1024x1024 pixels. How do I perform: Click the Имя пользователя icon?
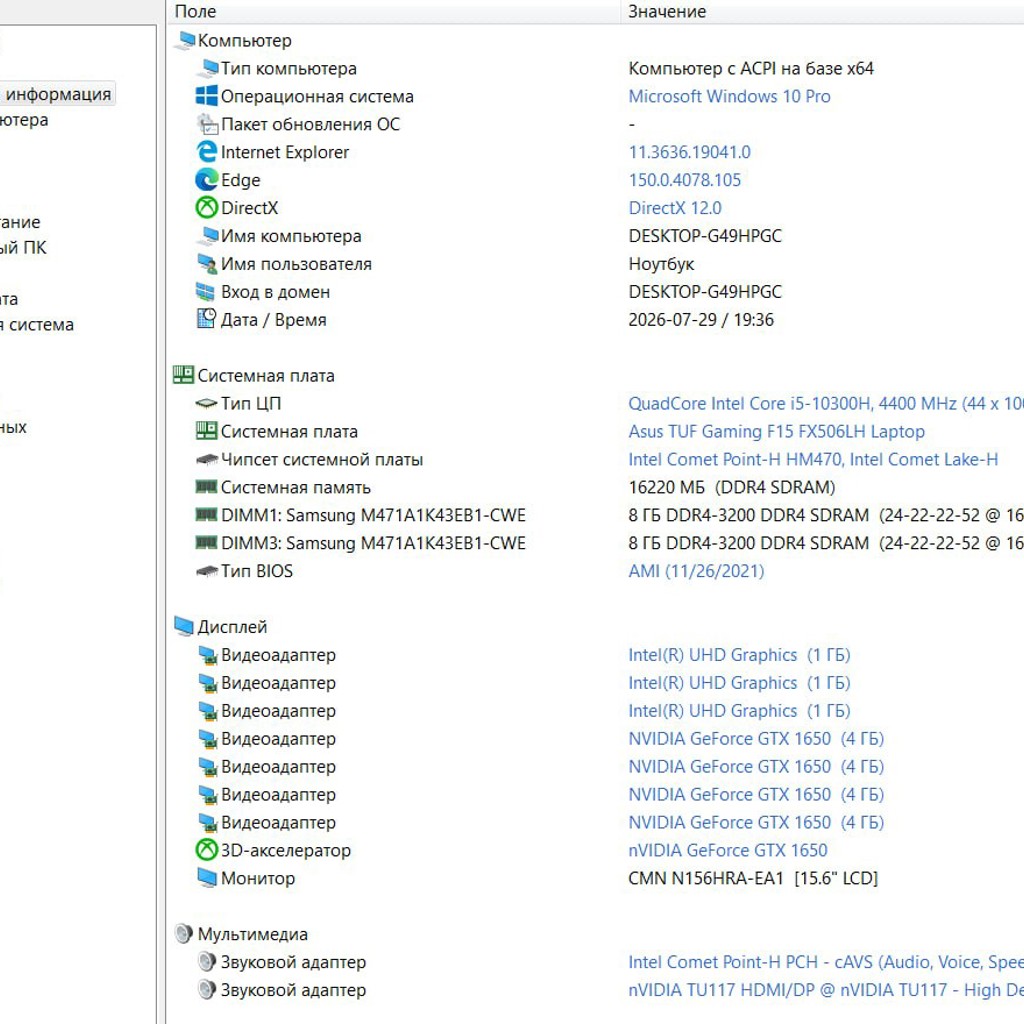coord(207,264)
